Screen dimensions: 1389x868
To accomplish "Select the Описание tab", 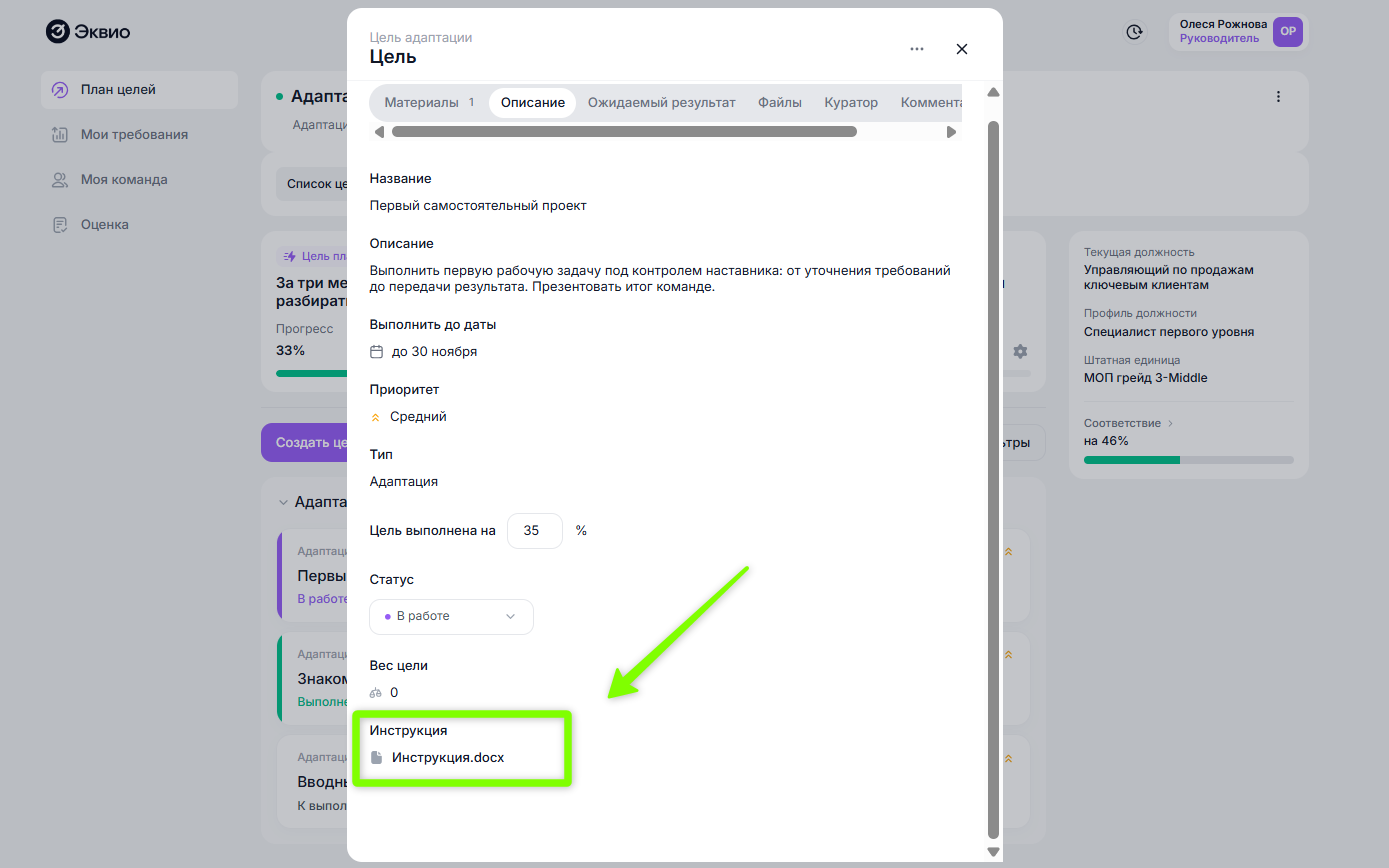I will tap(533, 103).
